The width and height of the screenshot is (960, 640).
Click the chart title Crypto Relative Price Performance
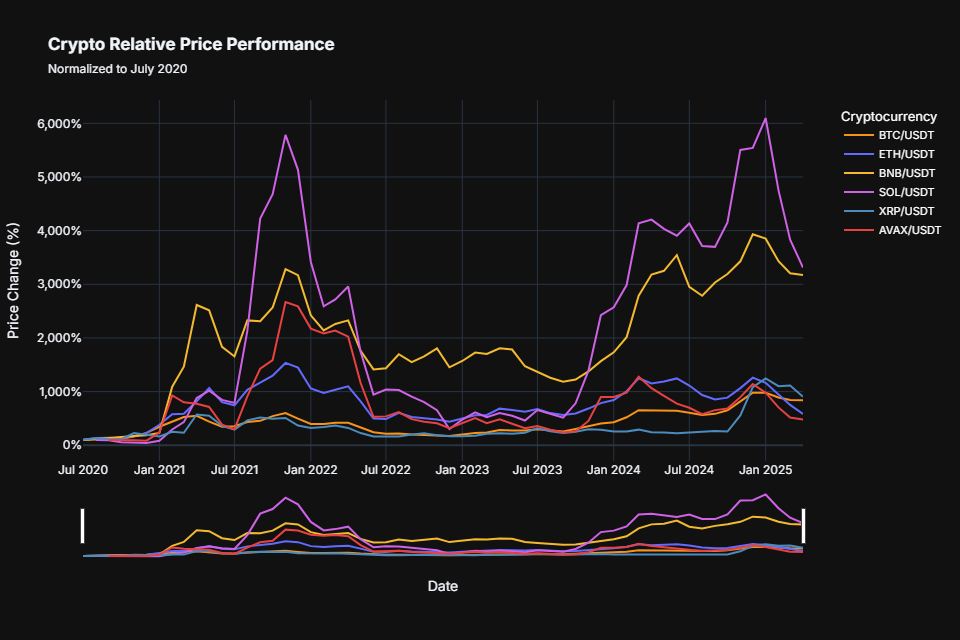[190, 44]
